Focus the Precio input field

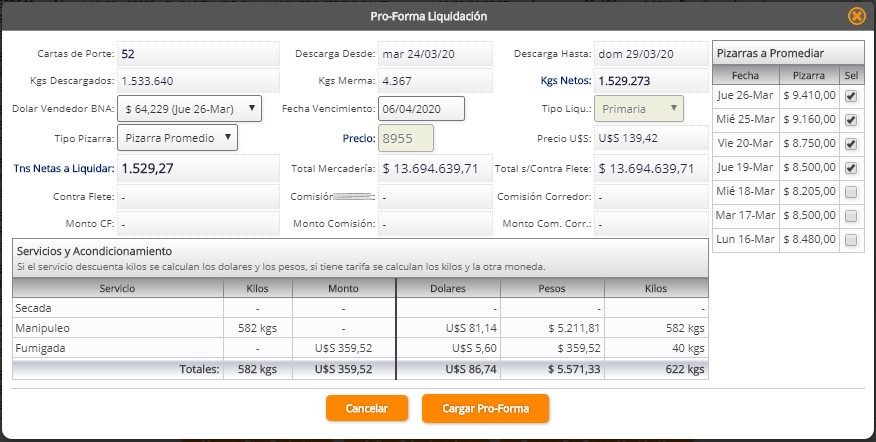click(x=405, y=138)
